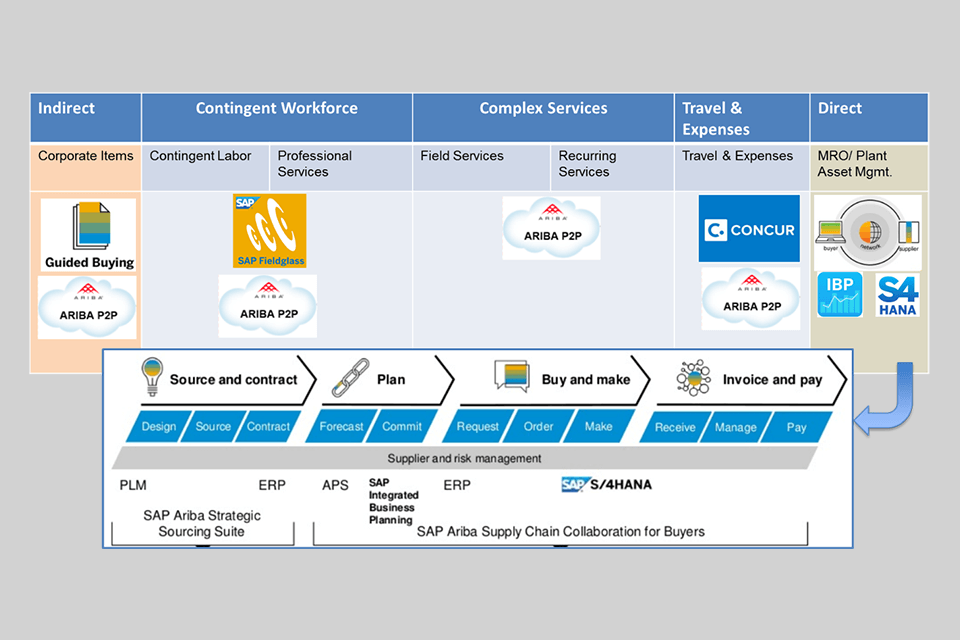Select the ARIBA P2P cloud under Complex Services
Screen dimensions: 960x640
click(x=551, y=228)
